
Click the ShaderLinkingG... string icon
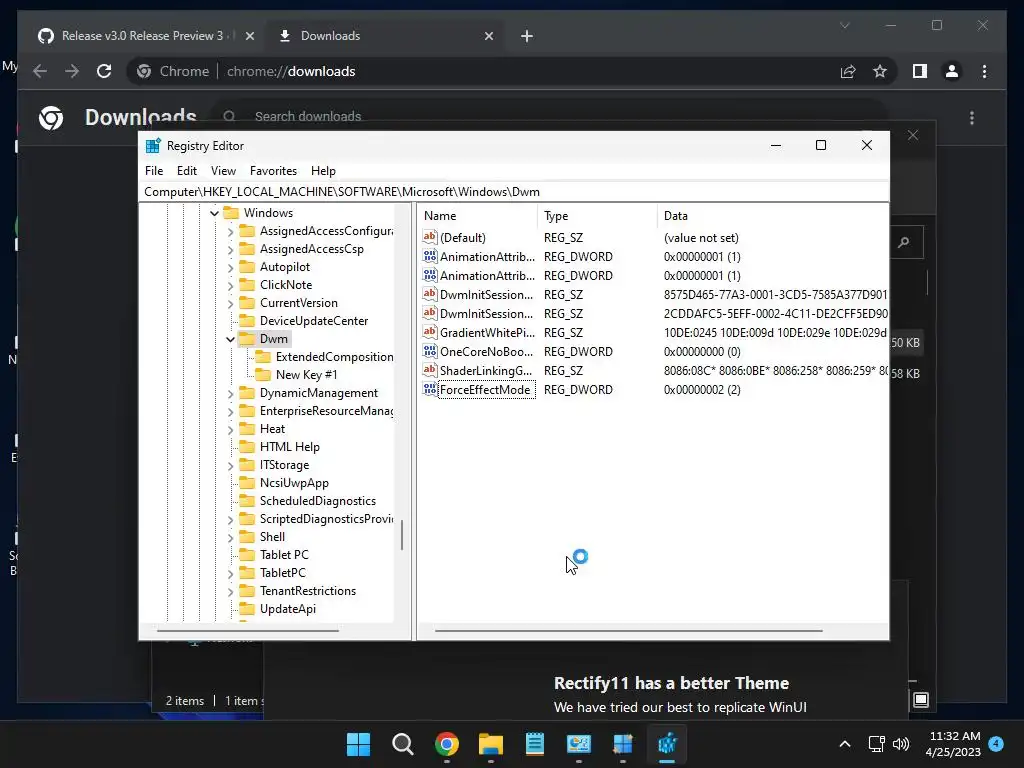click(x=430, y=370)
